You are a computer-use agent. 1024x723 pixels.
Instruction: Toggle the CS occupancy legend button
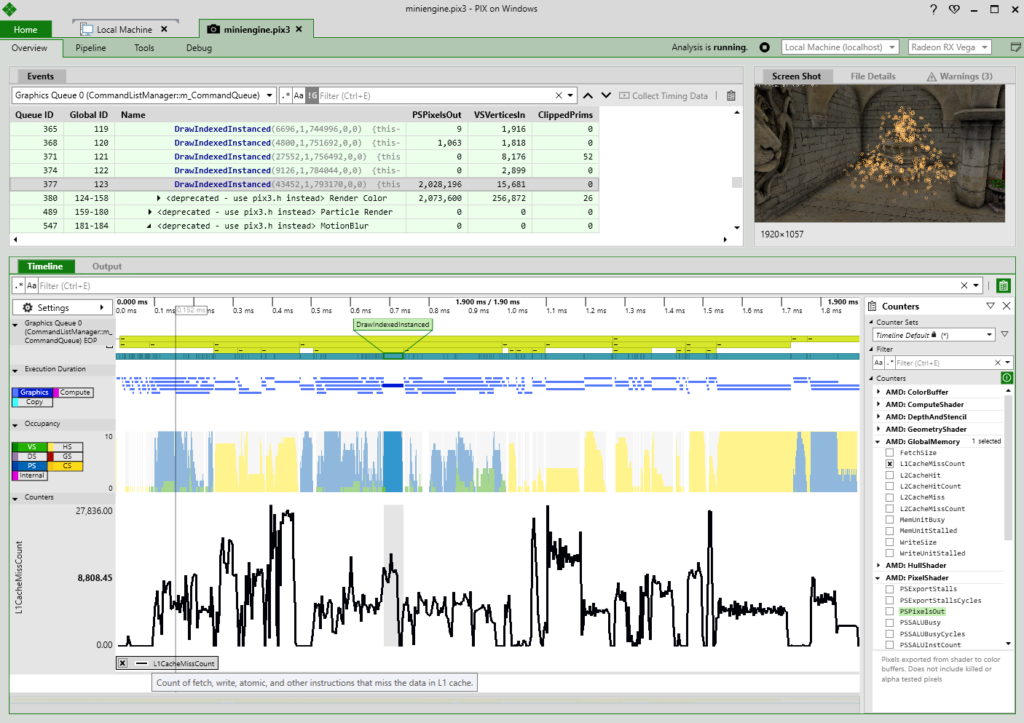66,466
